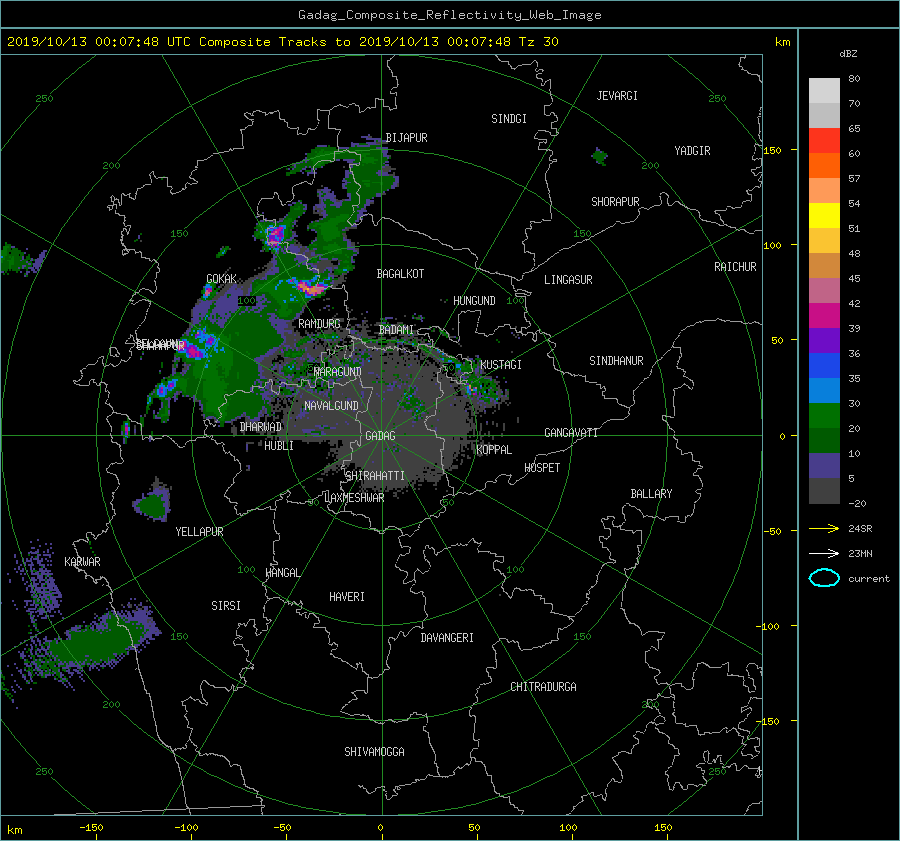Click the LAXMESHWAR city label
Image resolution: width=900 pixels, height=841 pixels.
354,498
